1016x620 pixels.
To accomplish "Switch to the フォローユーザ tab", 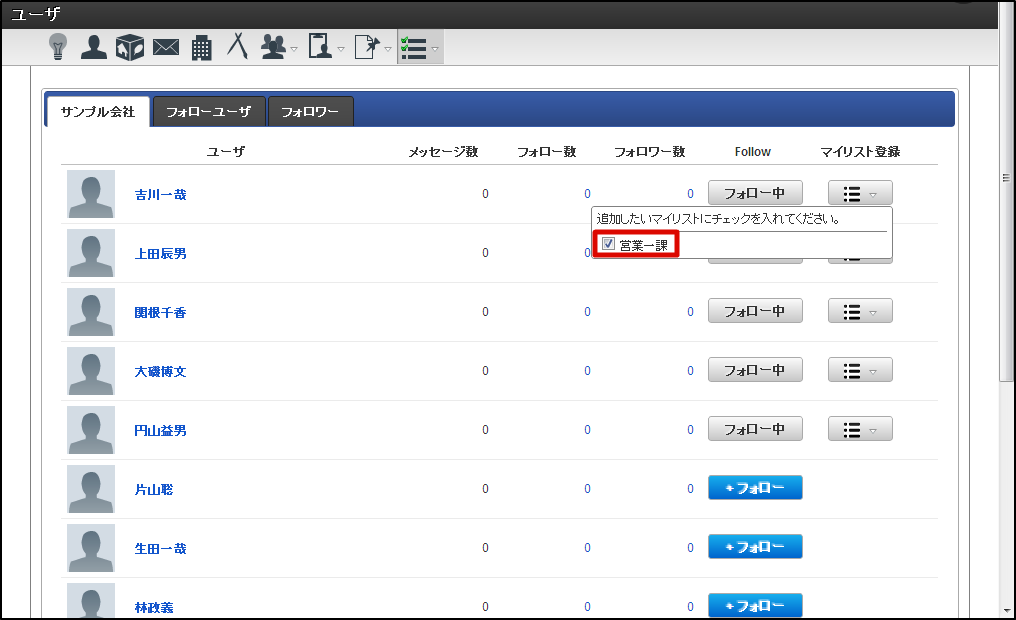I will tap(208, 112).
